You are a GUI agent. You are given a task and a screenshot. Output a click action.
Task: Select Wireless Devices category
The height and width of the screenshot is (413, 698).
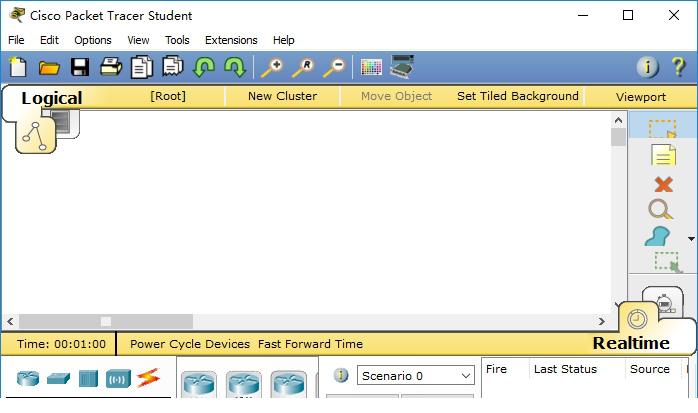point(118,379)
